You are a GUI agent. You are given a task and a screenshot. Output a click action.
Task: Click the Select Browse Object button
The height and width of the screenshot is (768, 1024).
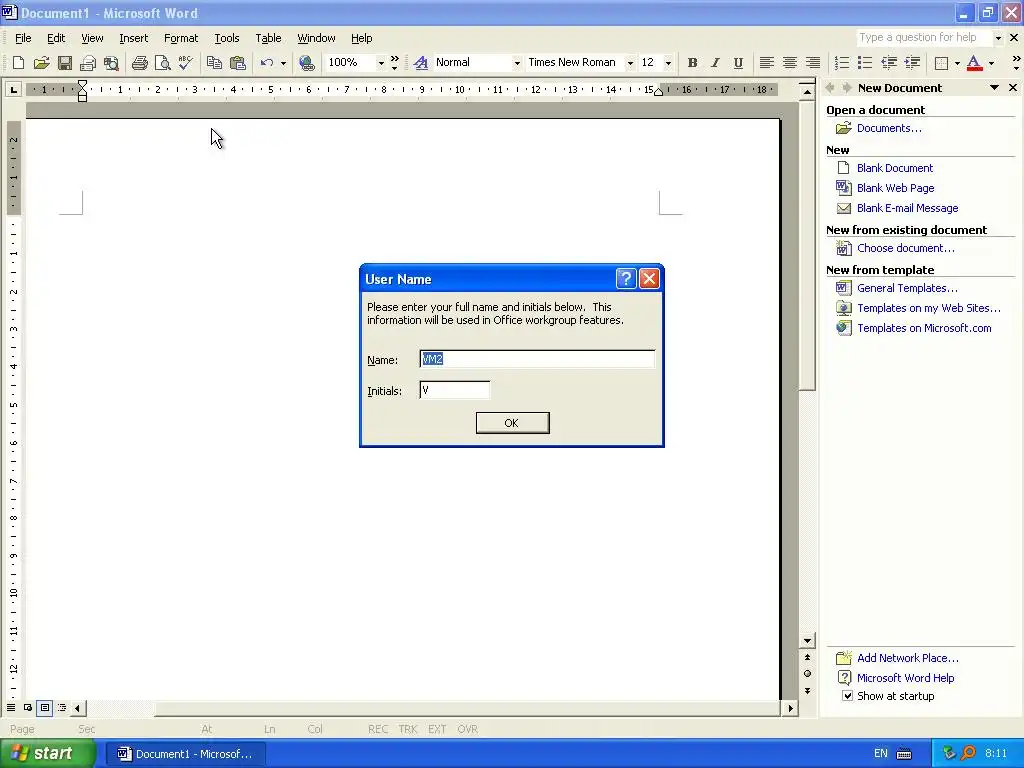coord(807,674)
